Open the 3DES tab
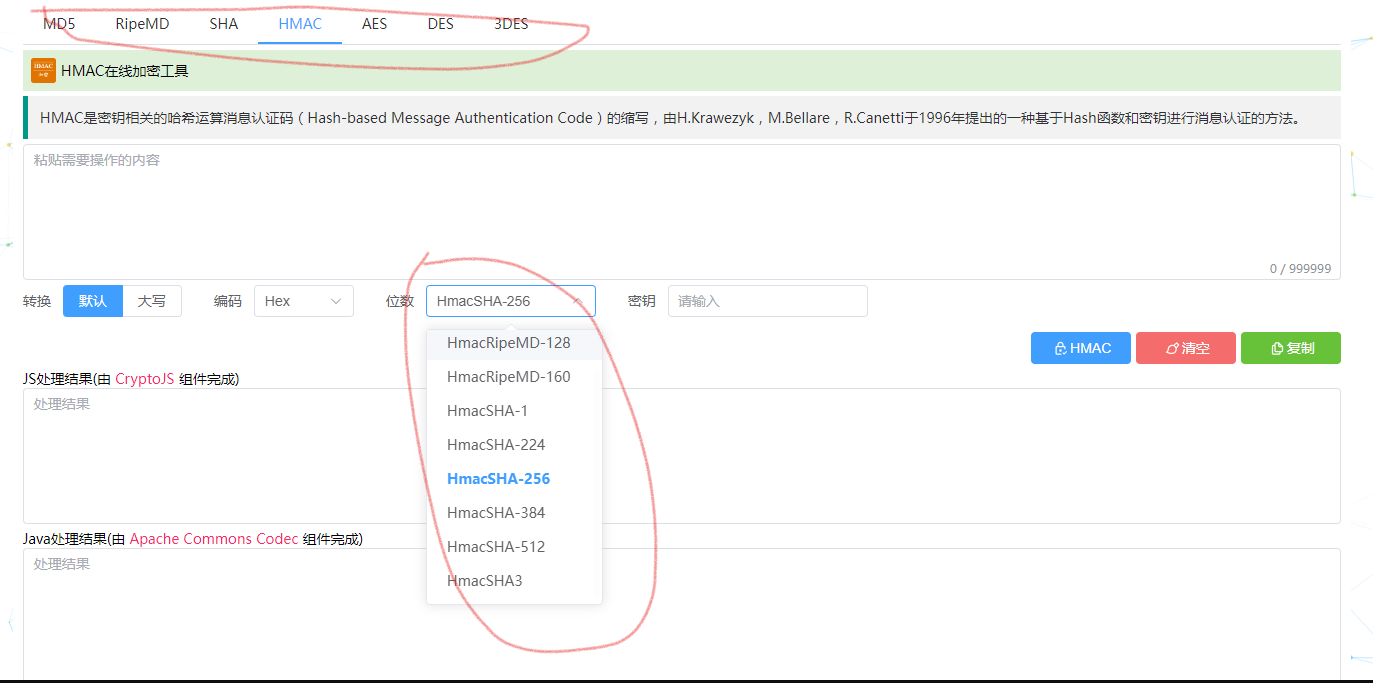Screen dimensions: 1373x683 [510, 23]
